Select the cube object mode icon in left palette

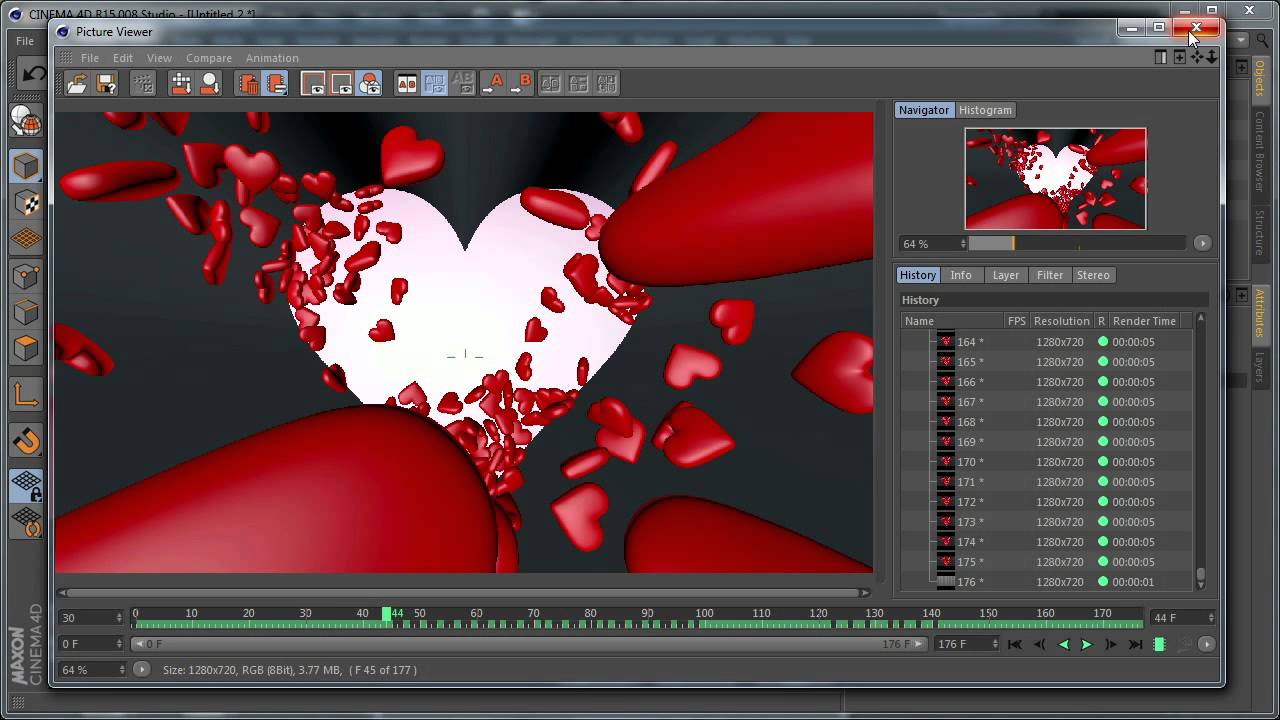tap(26, 166)
